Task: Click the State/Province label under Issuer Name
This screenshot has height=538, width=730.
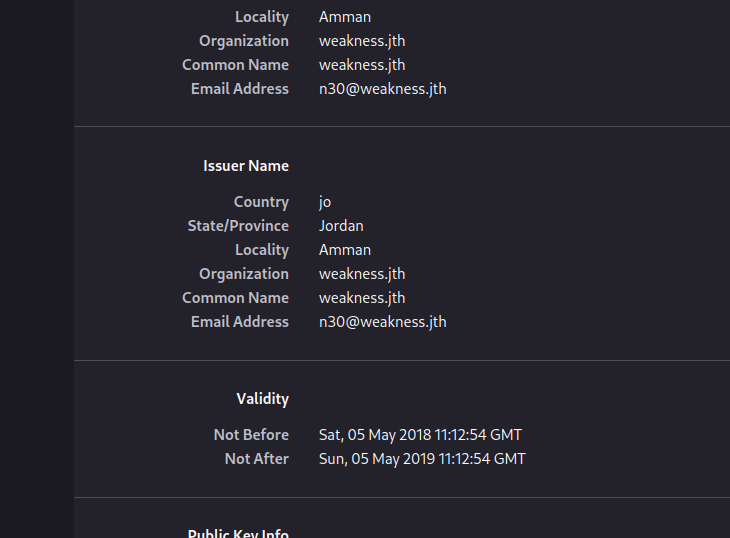Action: pos(238,226)
